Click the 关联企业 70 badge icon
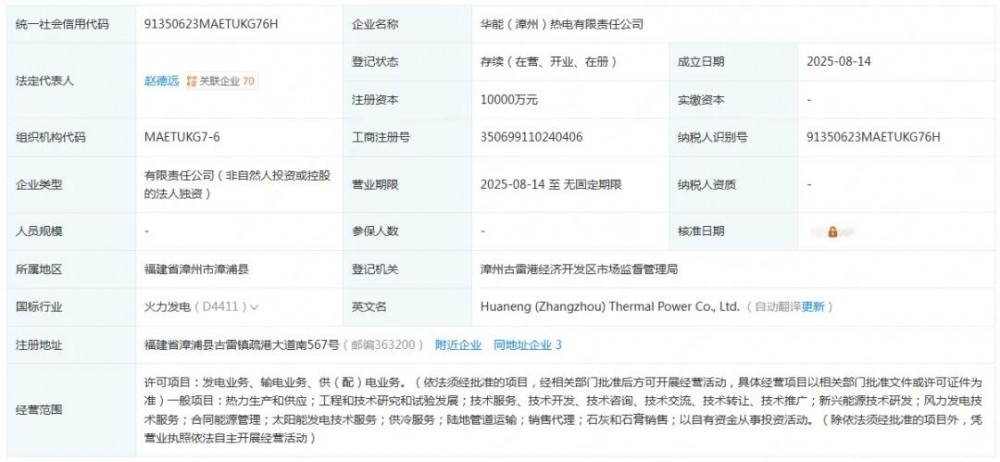The width and height of the screenshot is (1000, 462). click(x=191, y=81)
